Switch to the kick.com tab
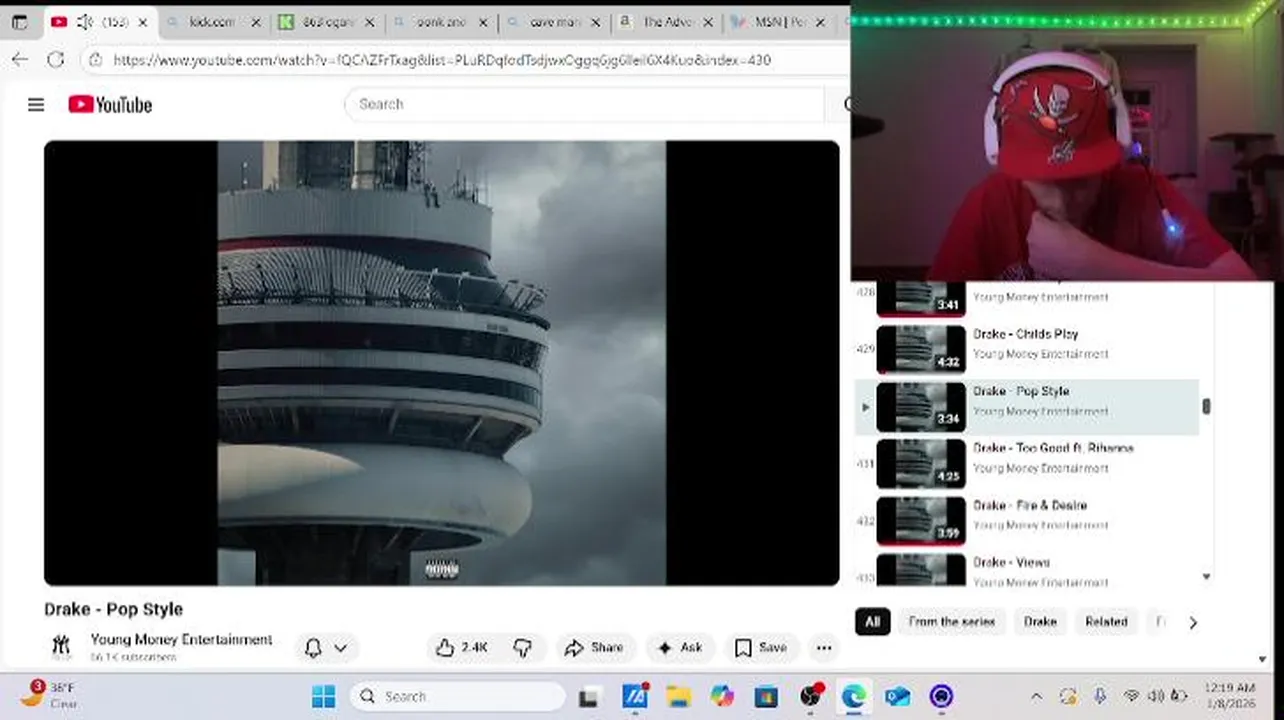This screenshot has width=1284, height=720. pyautogui.click(x=211, y=22)
